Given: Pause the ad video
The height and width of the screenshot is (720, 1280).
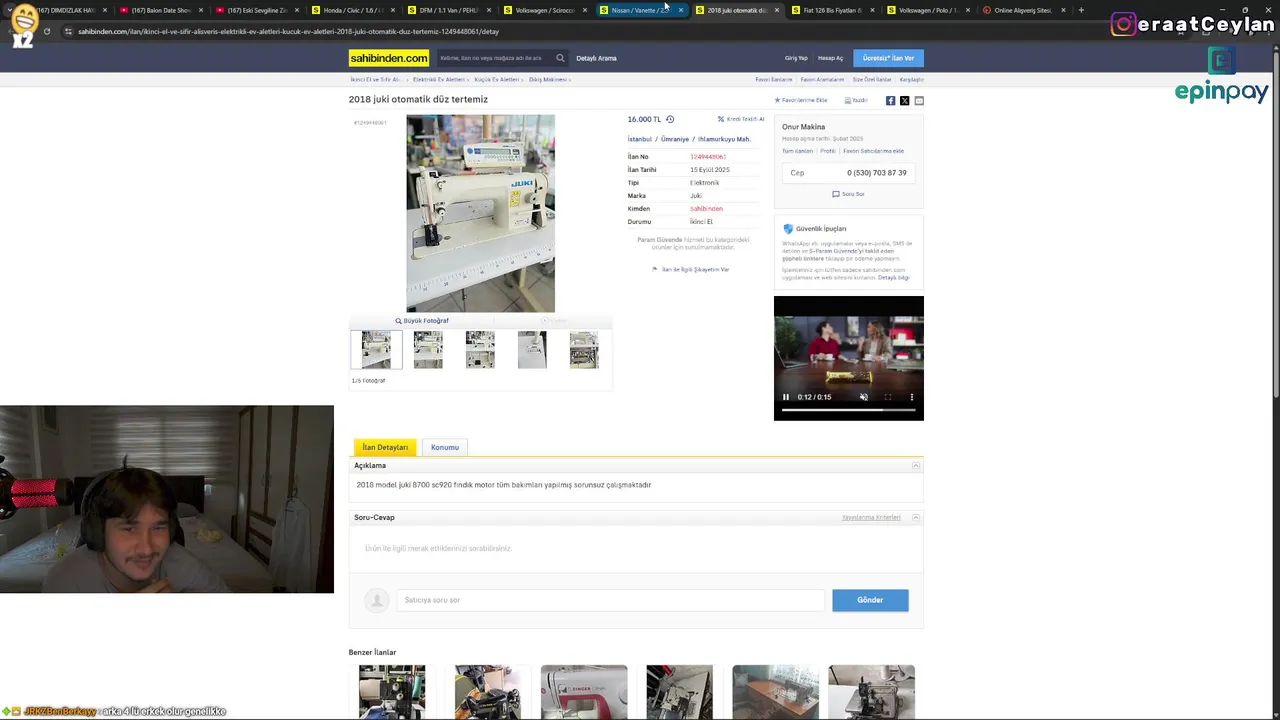Looking at the screenshot, I should pos(785,397).
